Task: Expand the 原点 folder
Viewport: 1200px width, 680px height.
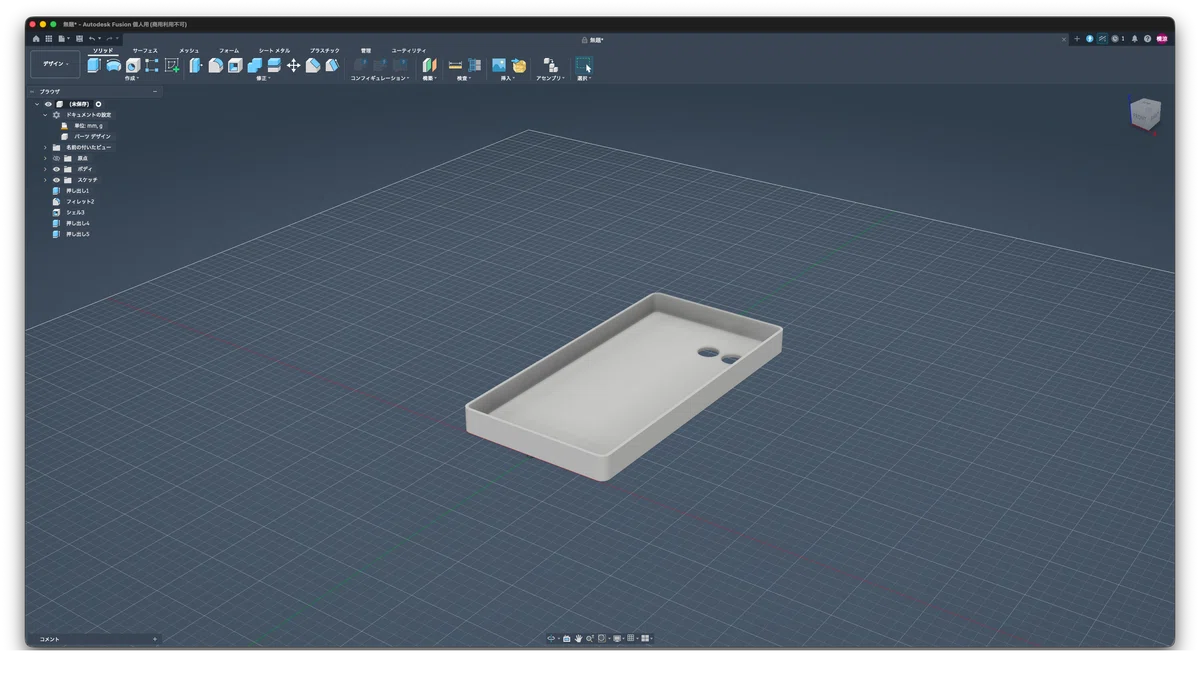Action: pos(45,158)
